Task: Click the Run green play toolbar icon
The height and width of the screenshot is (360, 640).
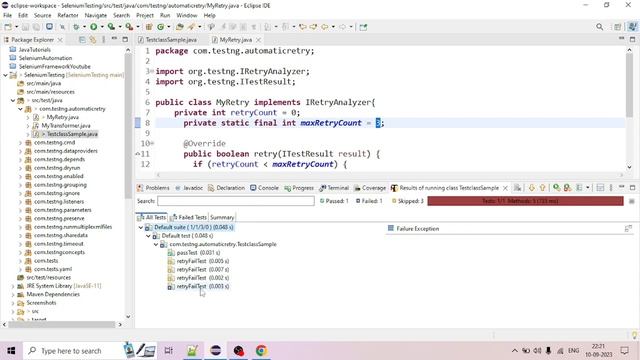Action: [x=93, y=27]
